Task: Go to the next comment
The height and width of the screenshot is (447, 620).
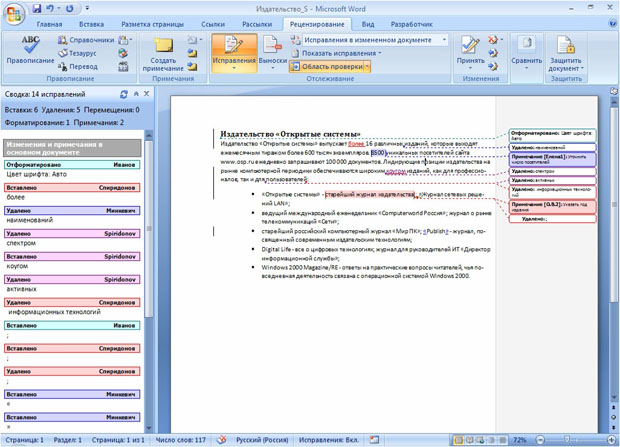Action: 193,66
